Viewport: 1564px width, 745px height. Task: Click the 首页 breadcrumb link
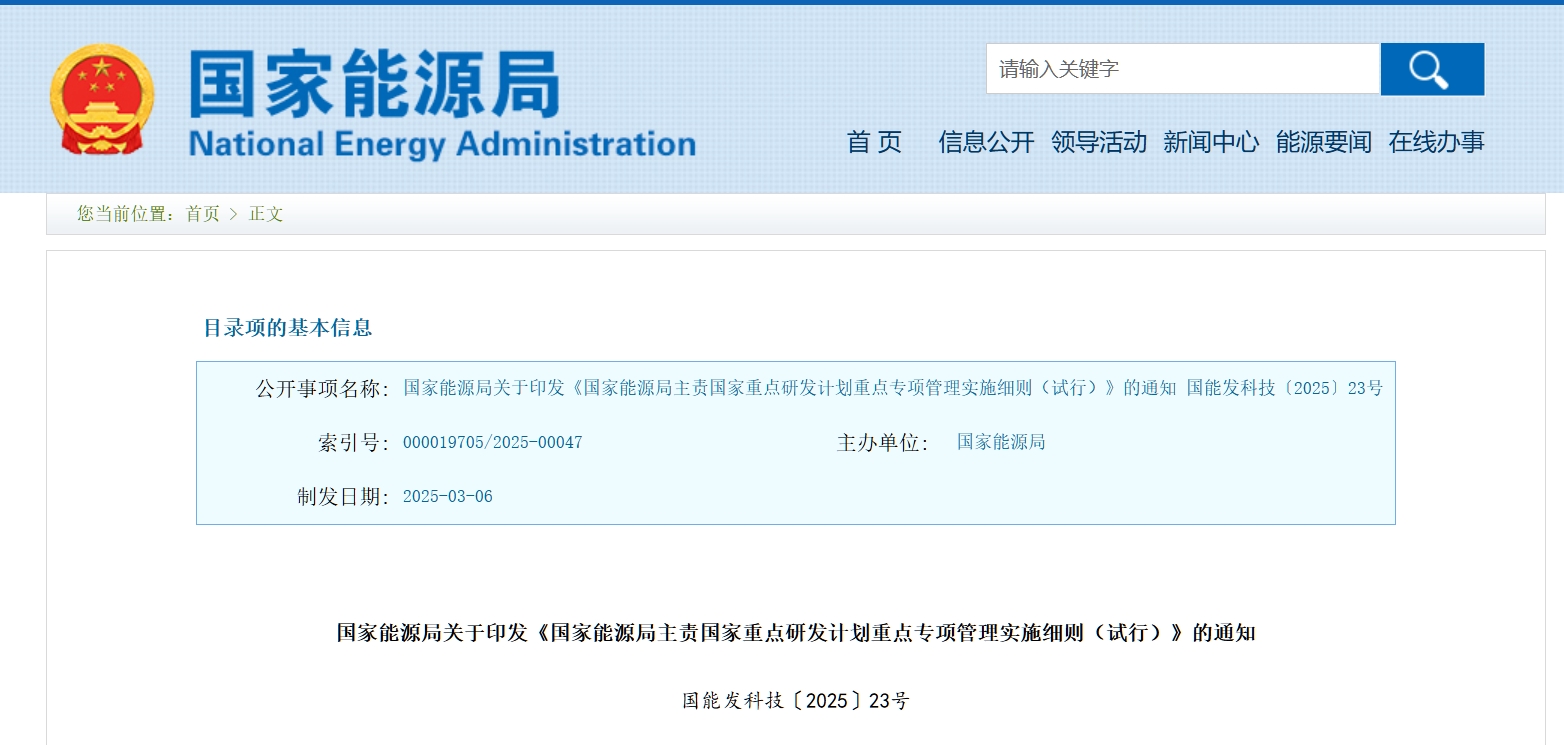click(x=202, y=214)
